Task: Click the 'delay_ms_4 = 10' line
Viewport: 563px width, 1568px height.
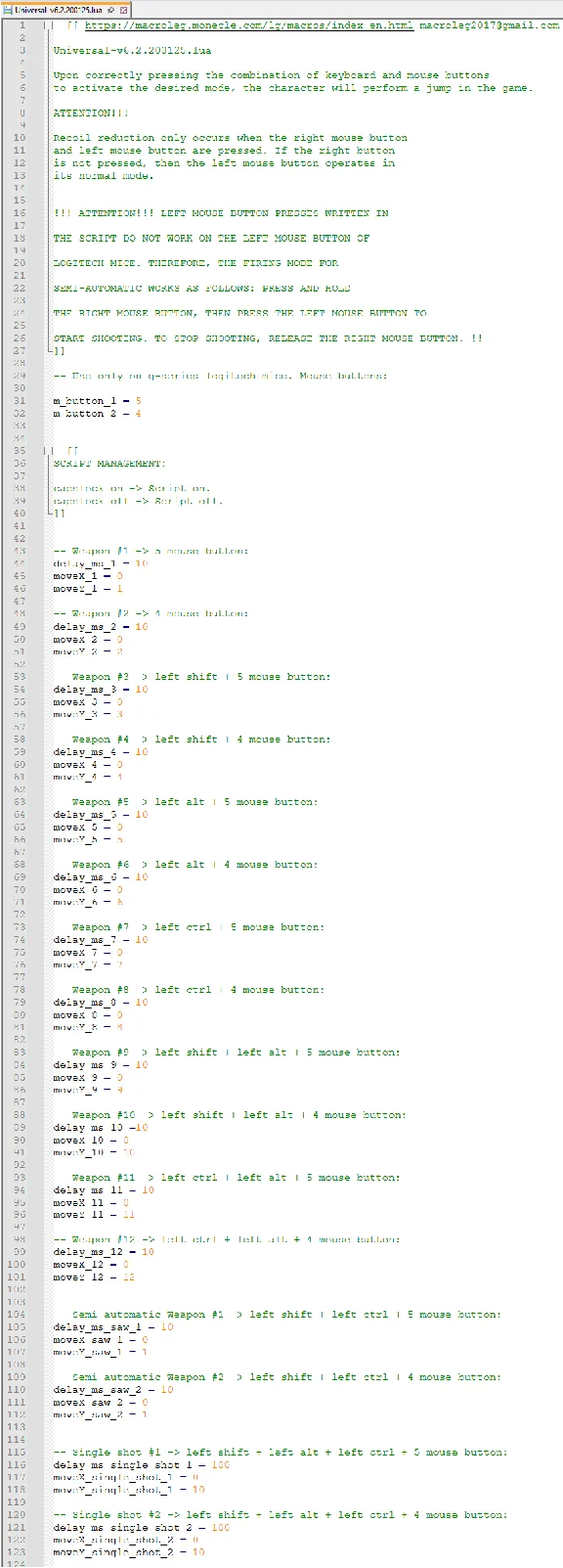Action: (101, 751)
